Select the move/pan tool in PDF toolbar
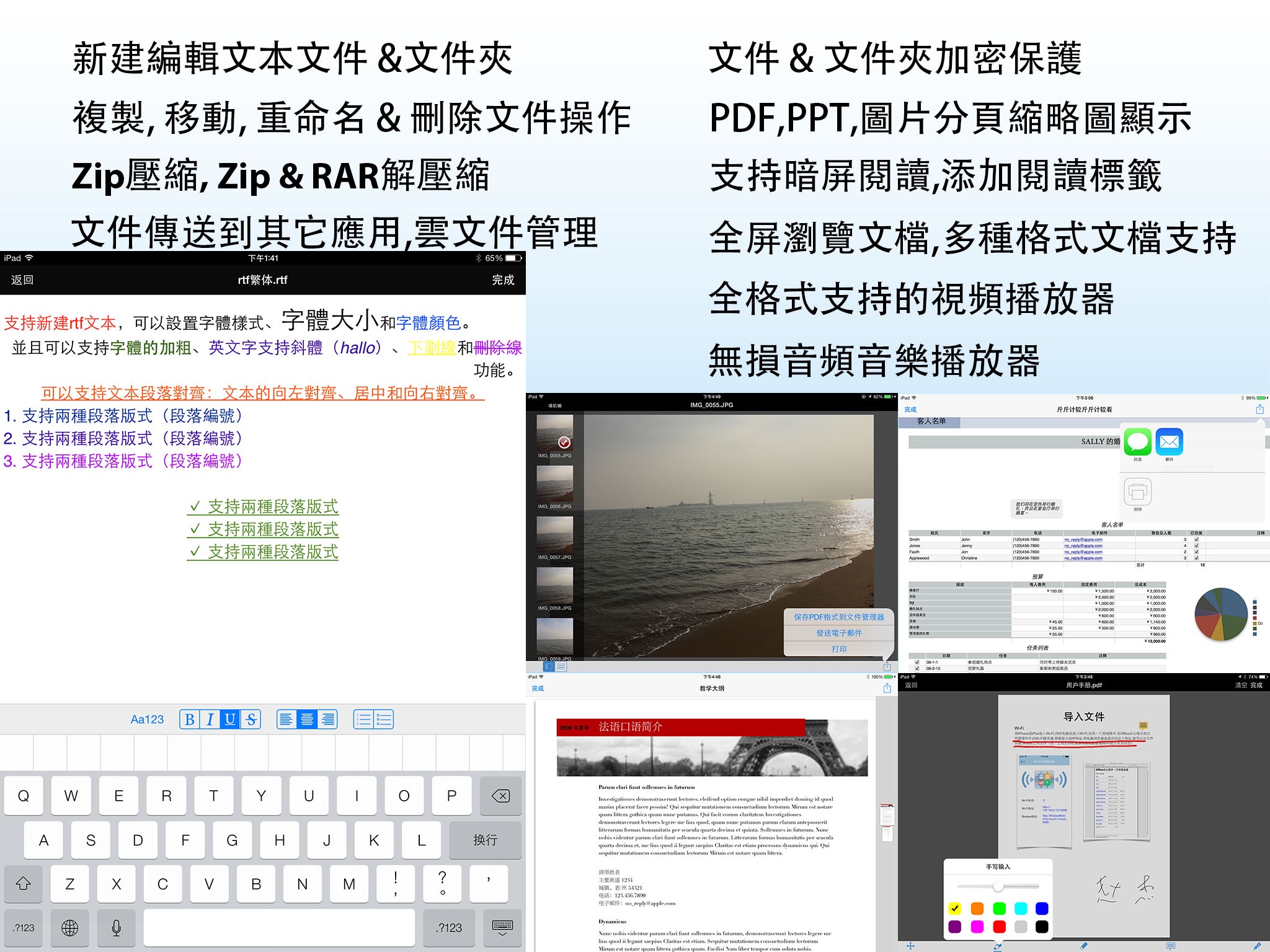 click(x=910, y=946)
